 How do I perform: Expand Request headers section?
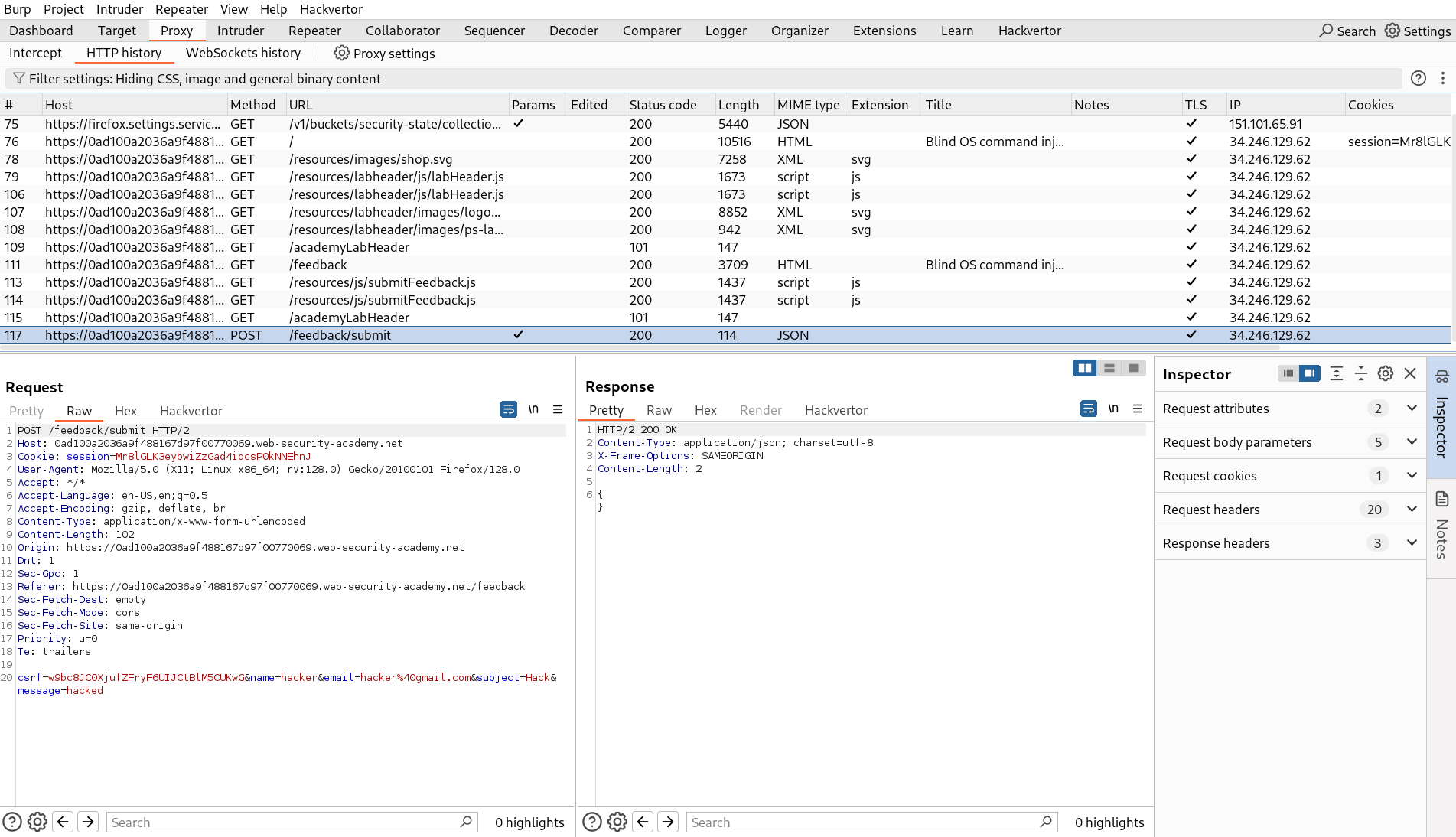click(1290, 510)
